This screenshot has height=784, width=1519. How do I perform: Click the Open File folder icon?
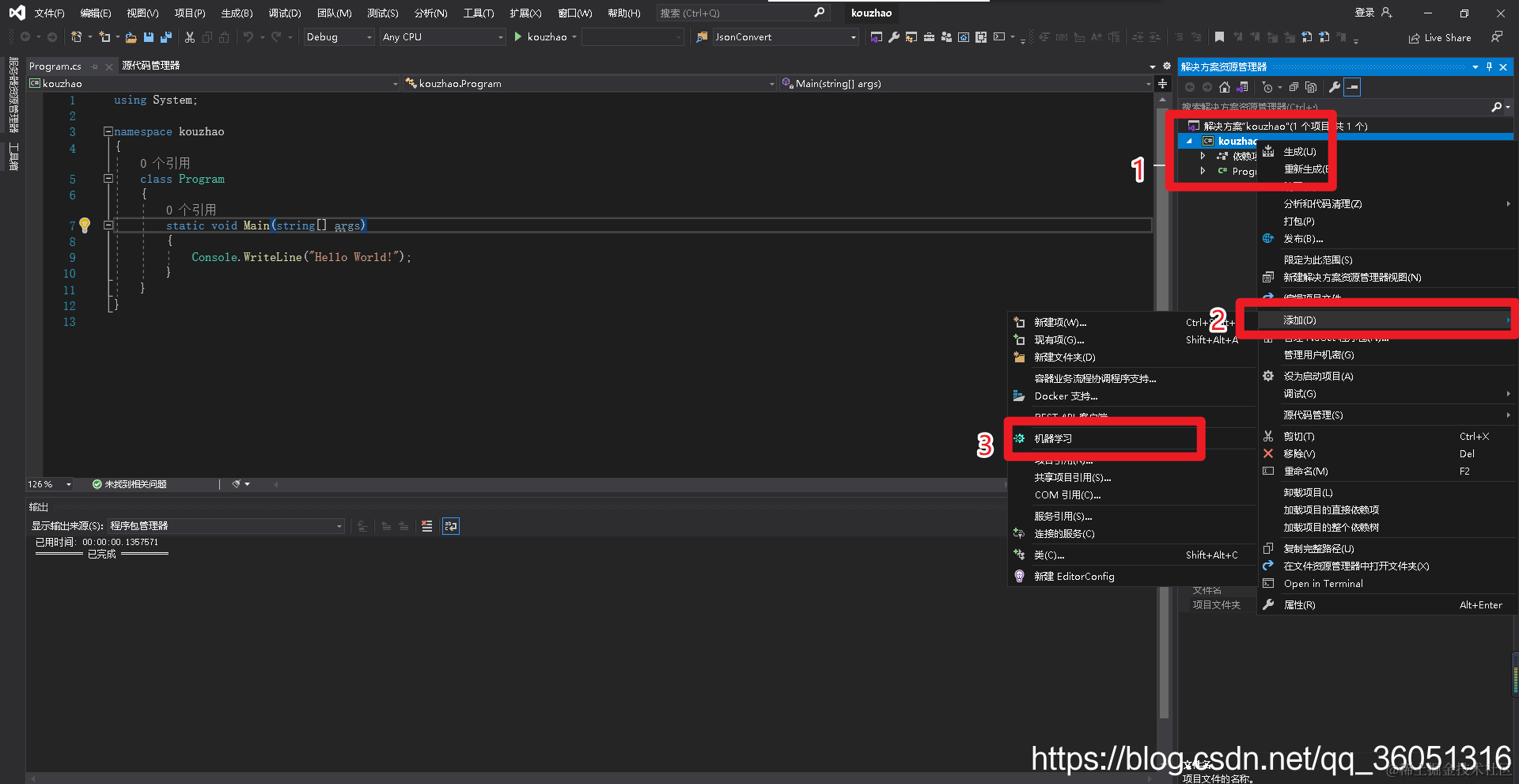coord(131,37)
